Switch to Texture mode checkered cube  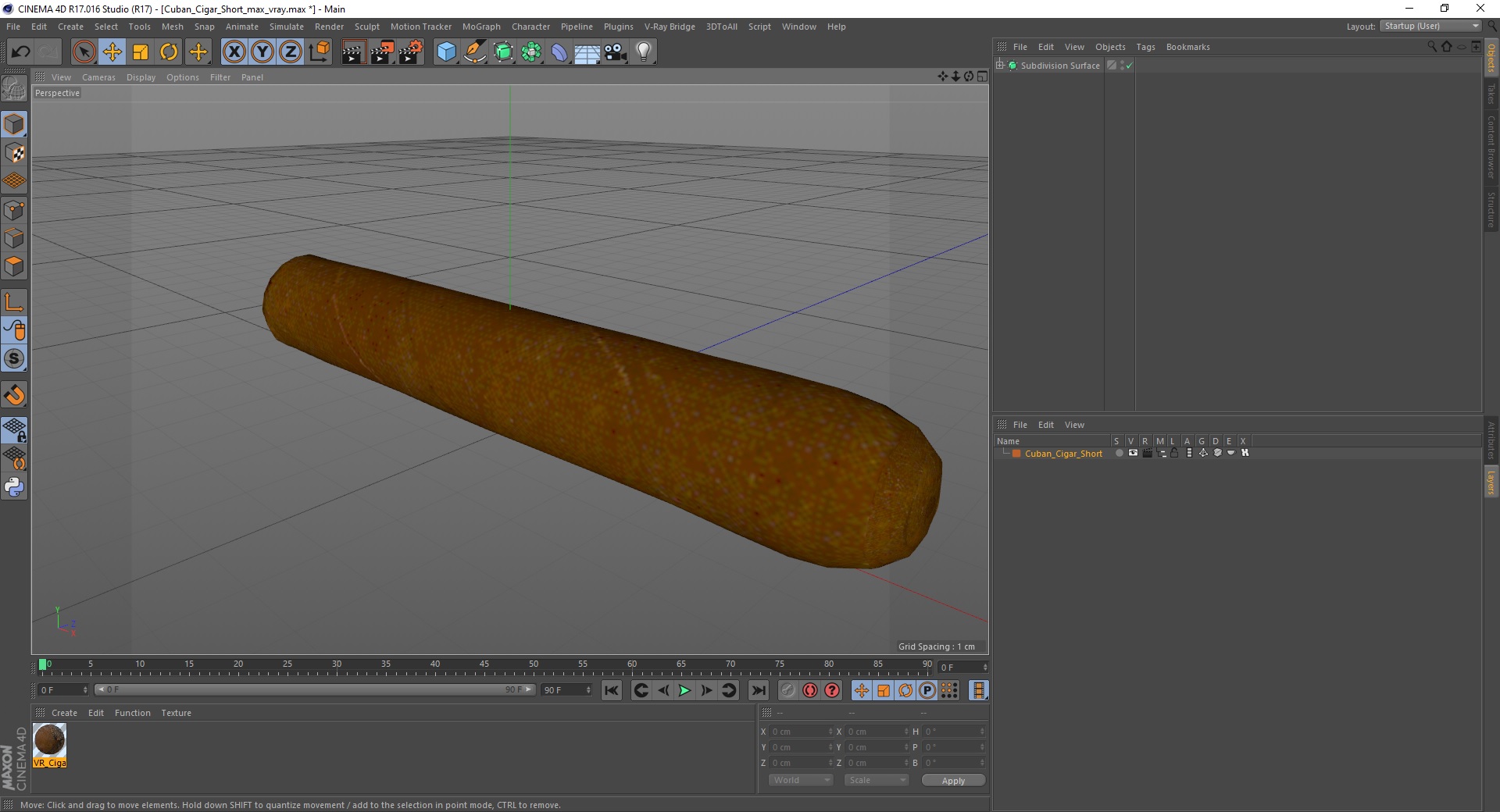click(x=14, y=153)
